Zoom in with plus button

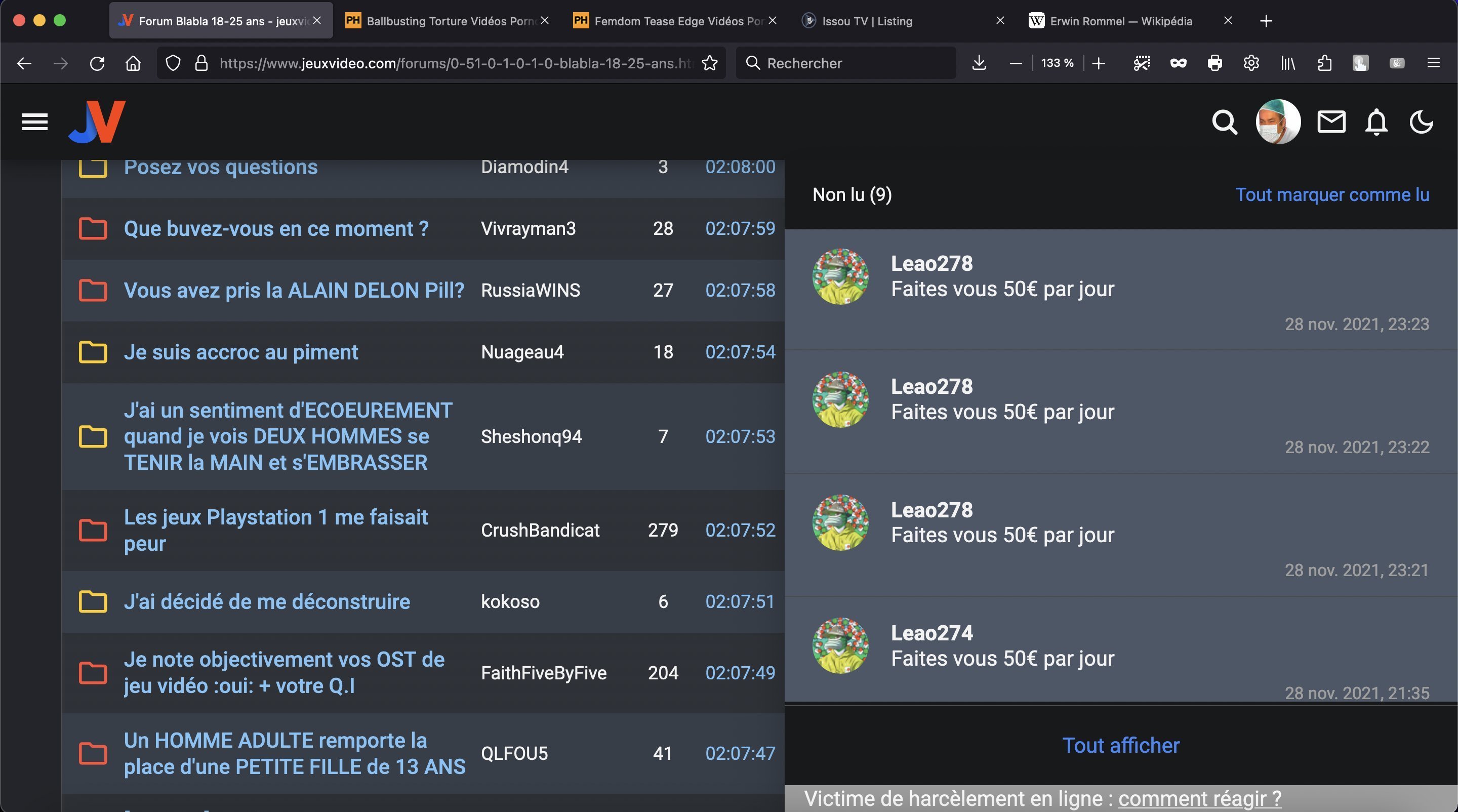click(x=1099, y=63)
